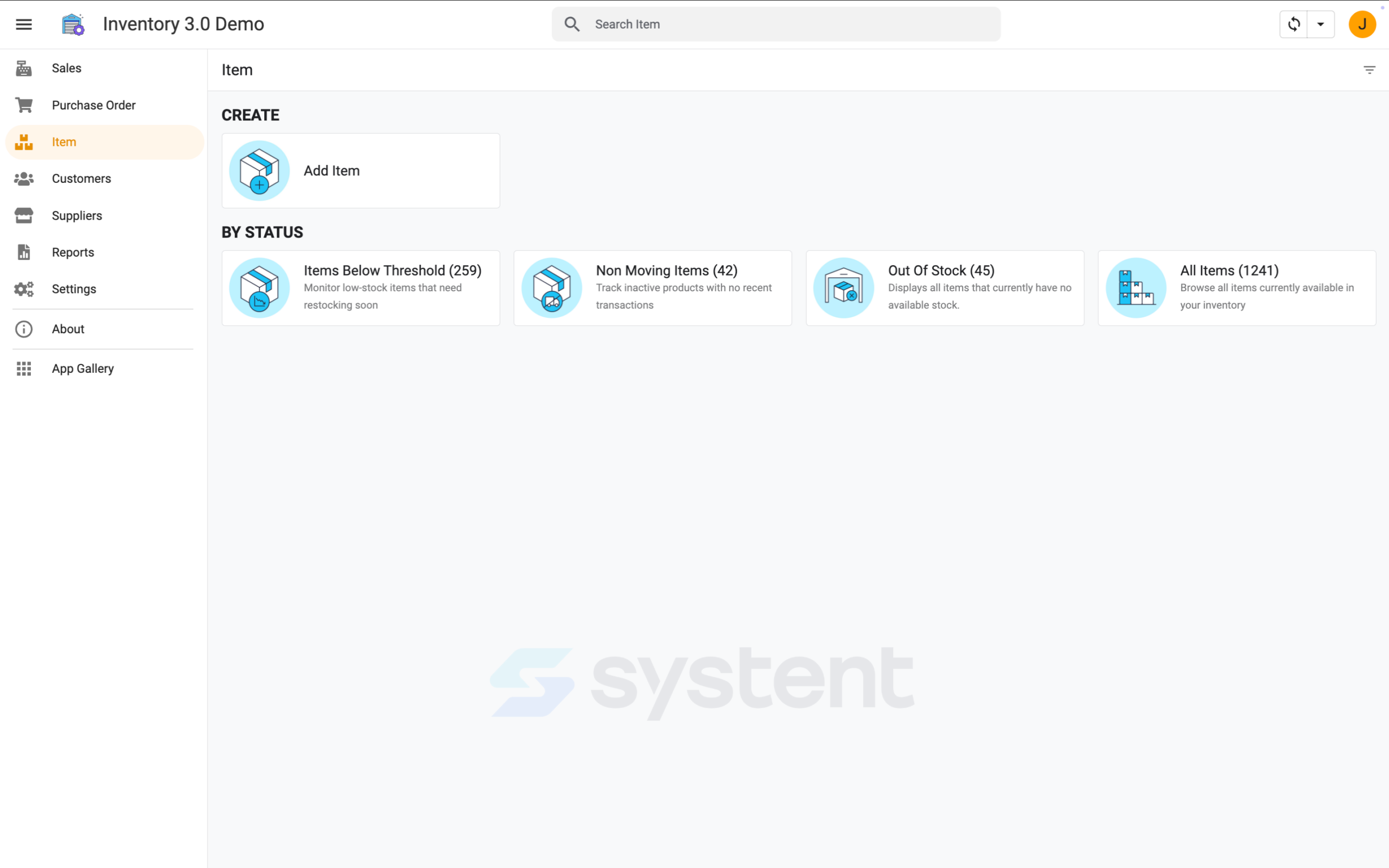The height and width of the screenshot is (868, 1389).
Task: Click the Inventory app logo icon
Action: 73,24
